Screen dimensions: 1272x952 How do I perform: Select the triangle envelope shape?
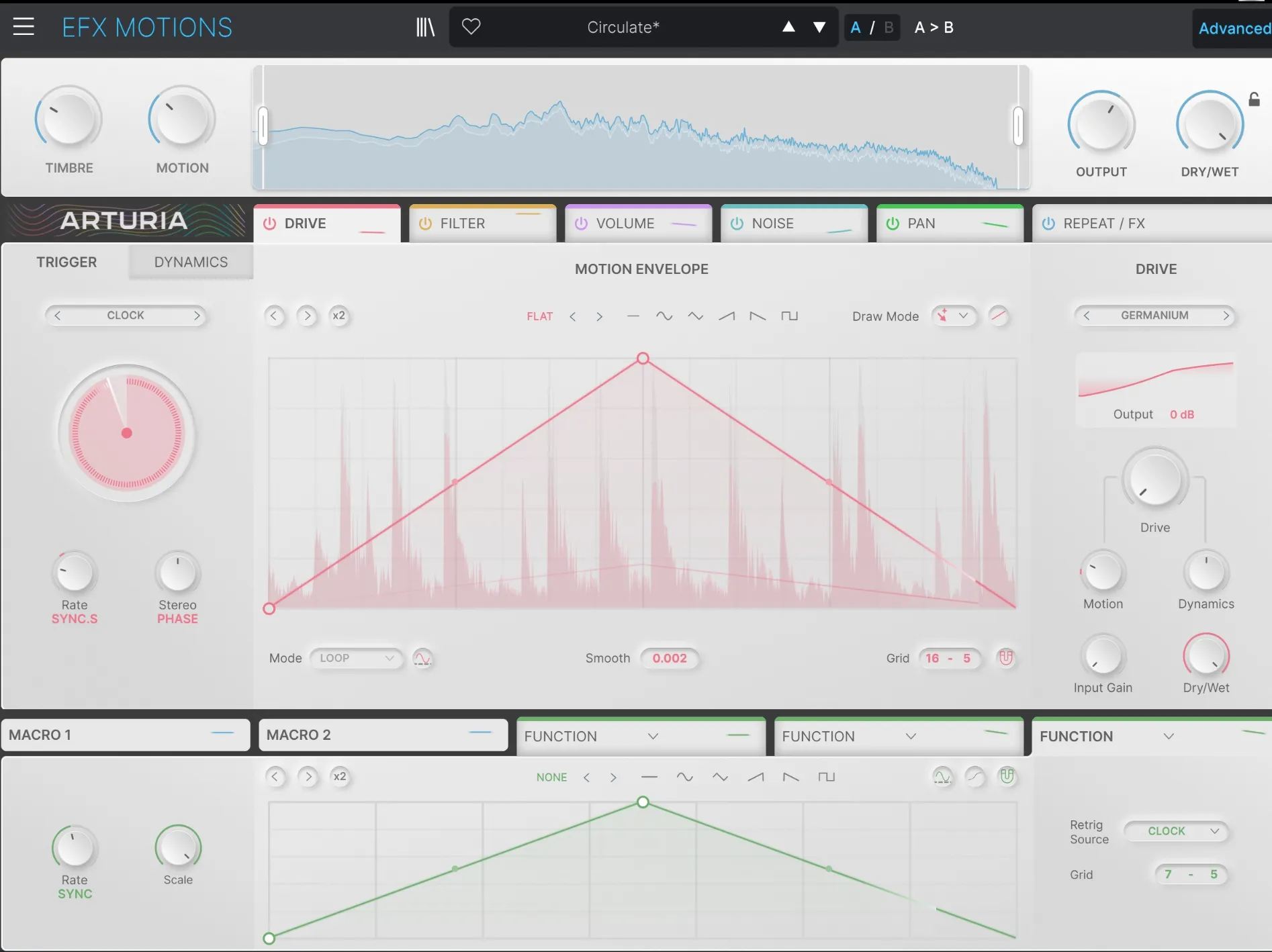pyautogui.click(x=696, y=316)
